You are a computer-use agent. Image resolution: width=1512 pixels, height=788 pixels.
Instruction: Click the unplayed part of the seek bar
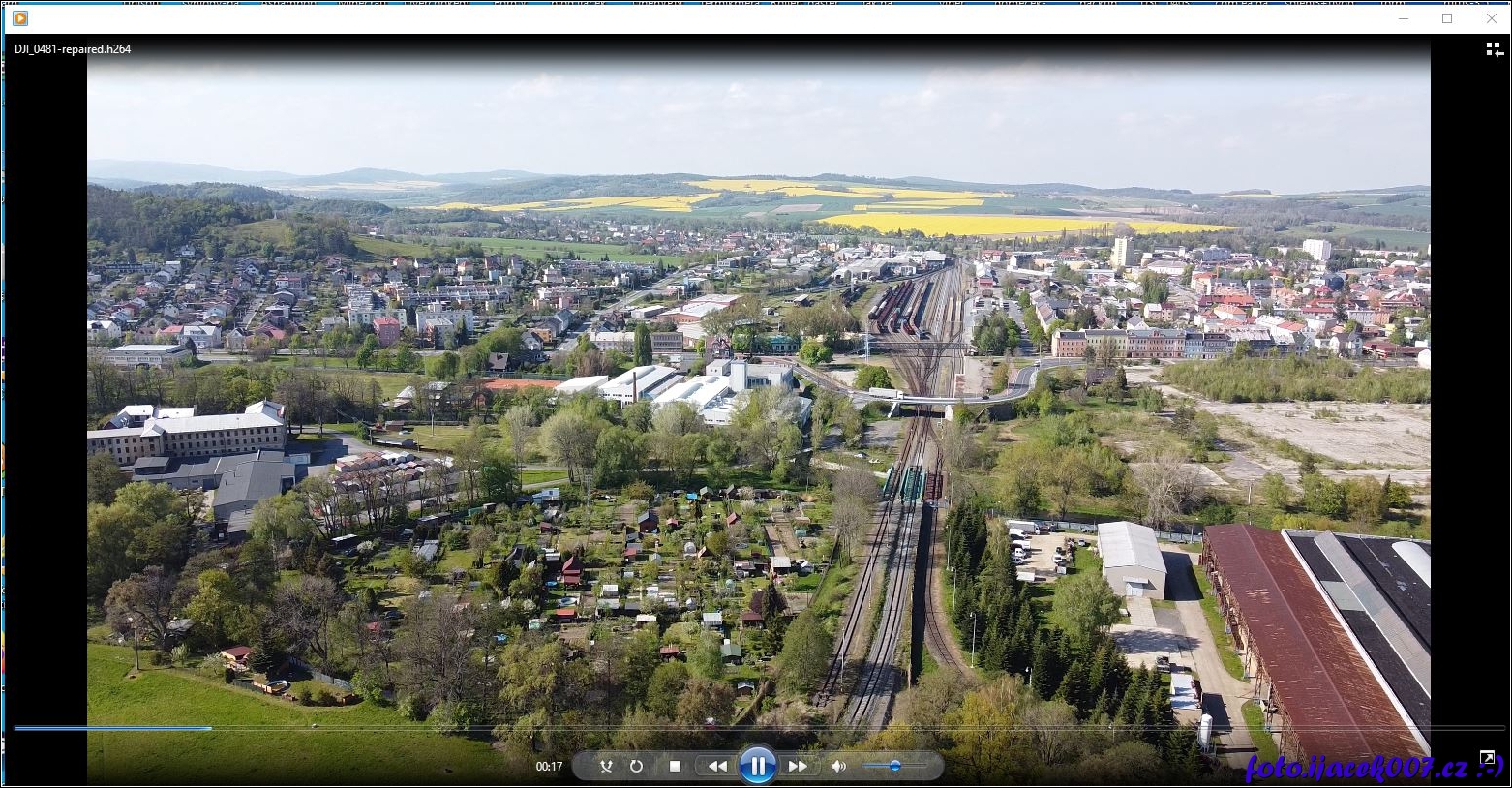tap(774, 728)
